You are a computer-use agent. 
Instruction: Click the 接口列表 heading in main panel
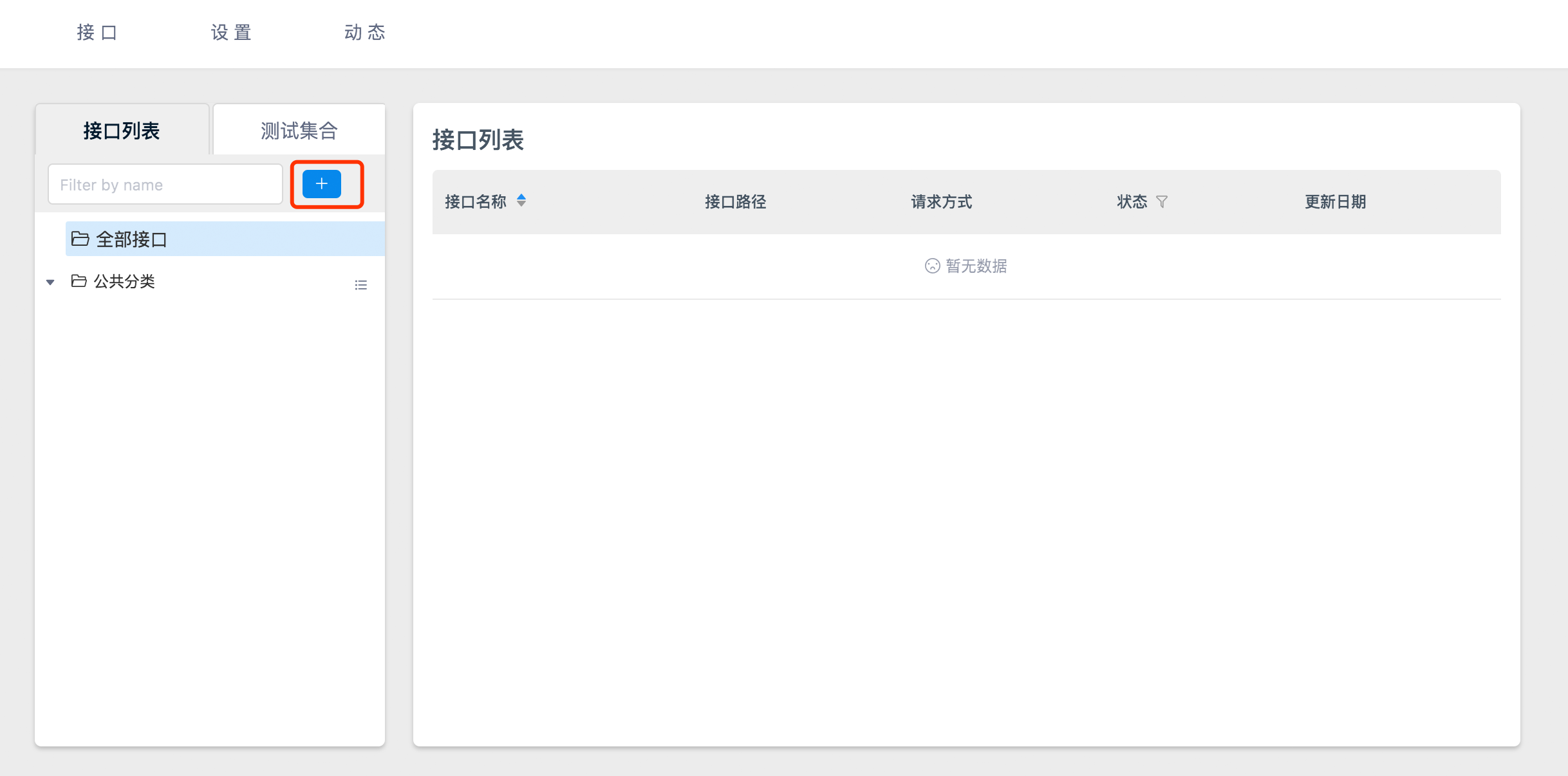(x=478, y=140)
